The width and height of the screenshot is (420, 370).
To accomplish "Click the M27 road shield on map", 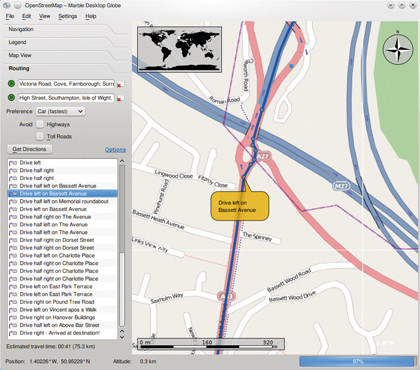I will [x=341, y=186].
